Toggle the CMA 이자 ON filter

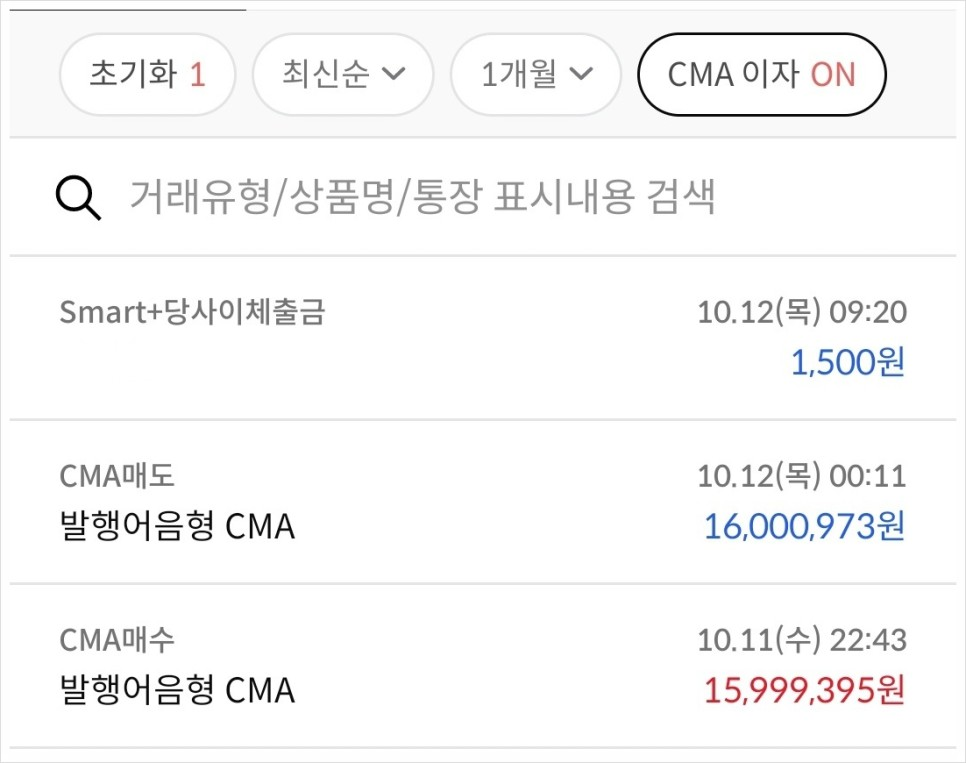[x=761, y=75]
